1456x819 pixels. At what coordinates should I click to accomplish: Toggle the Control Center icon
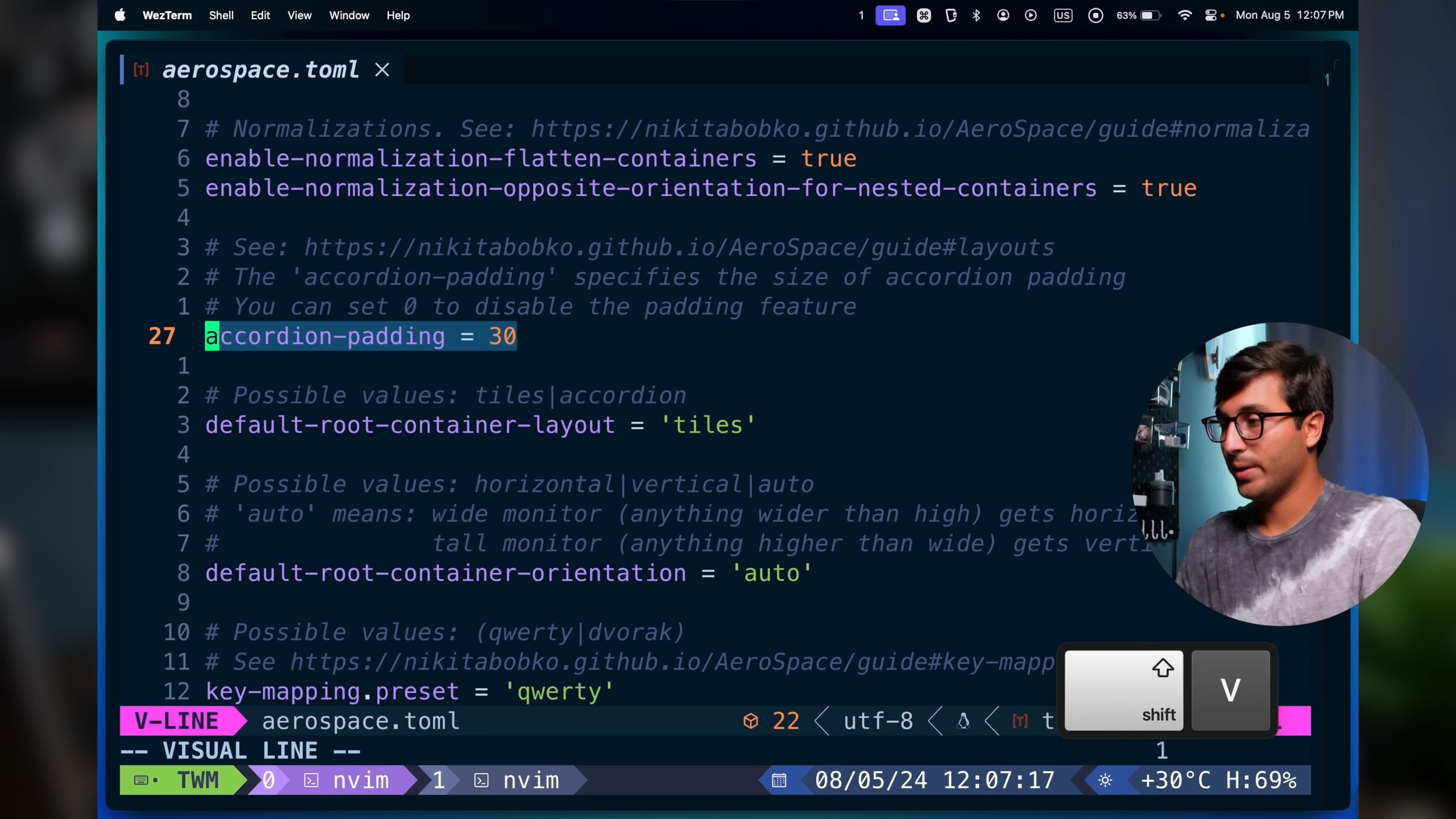point(1211,15)
